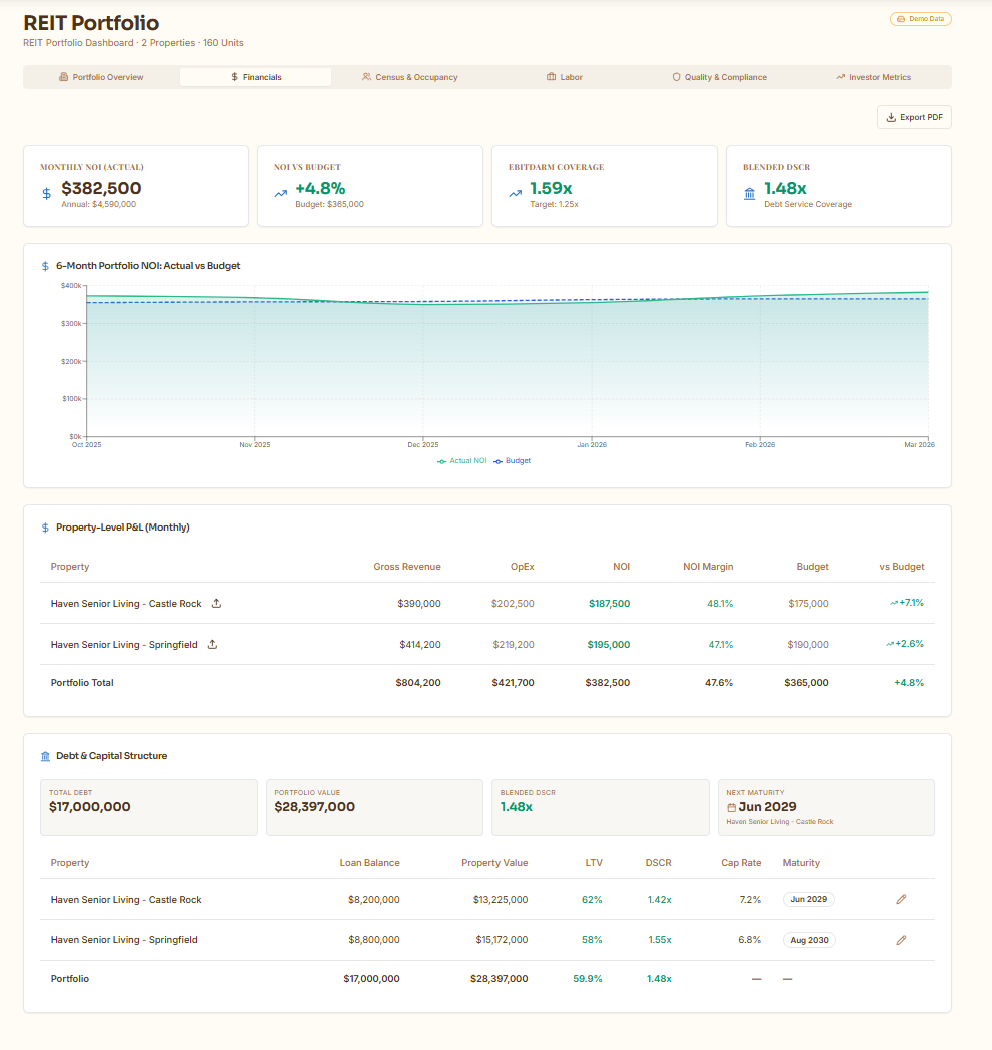Screen dimensions: 992x1050
Task: Click the 47.6% NOI margin in Portfolio Total row
Action: 718,682
